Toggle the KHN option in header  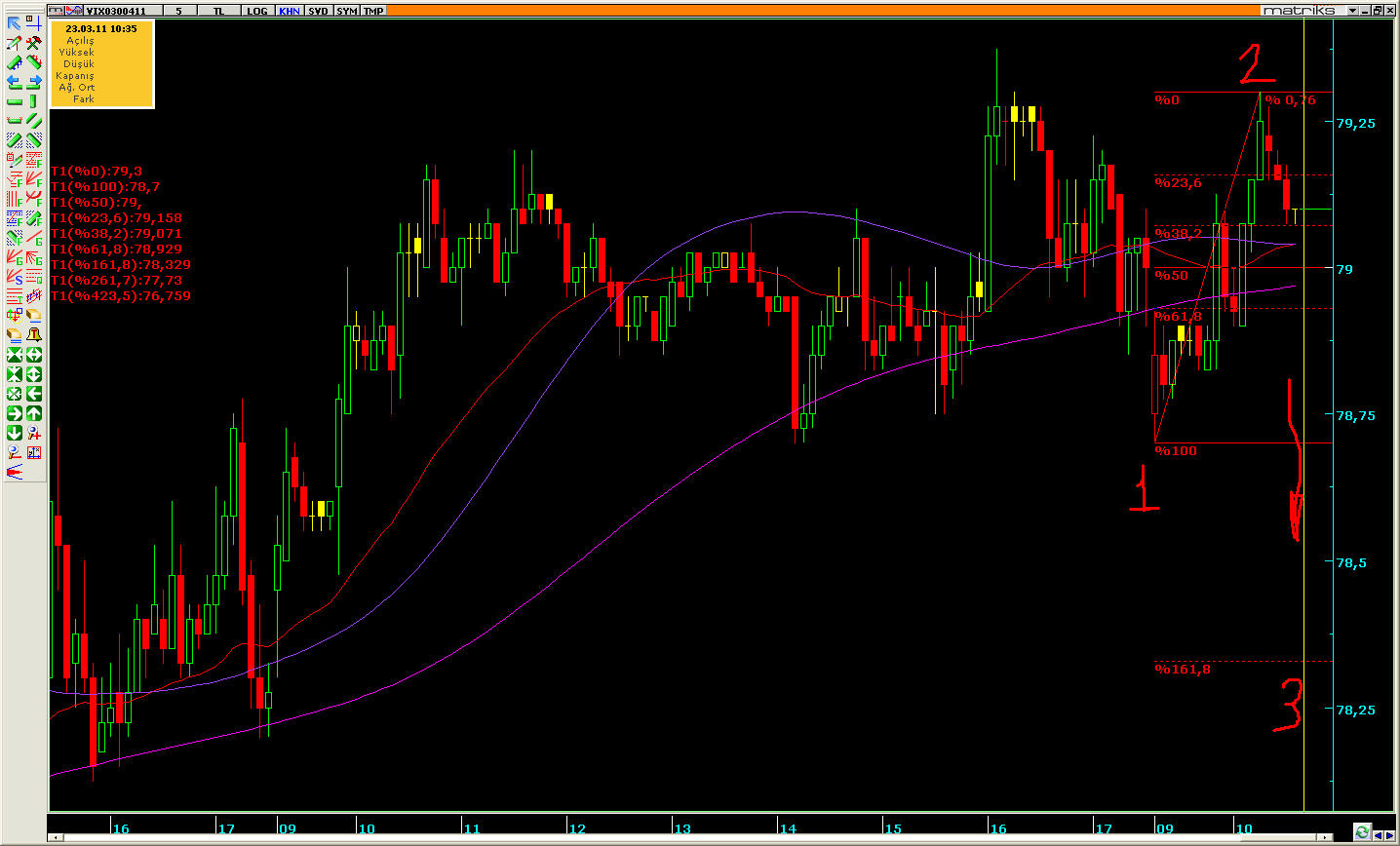[x=290, y=10]
